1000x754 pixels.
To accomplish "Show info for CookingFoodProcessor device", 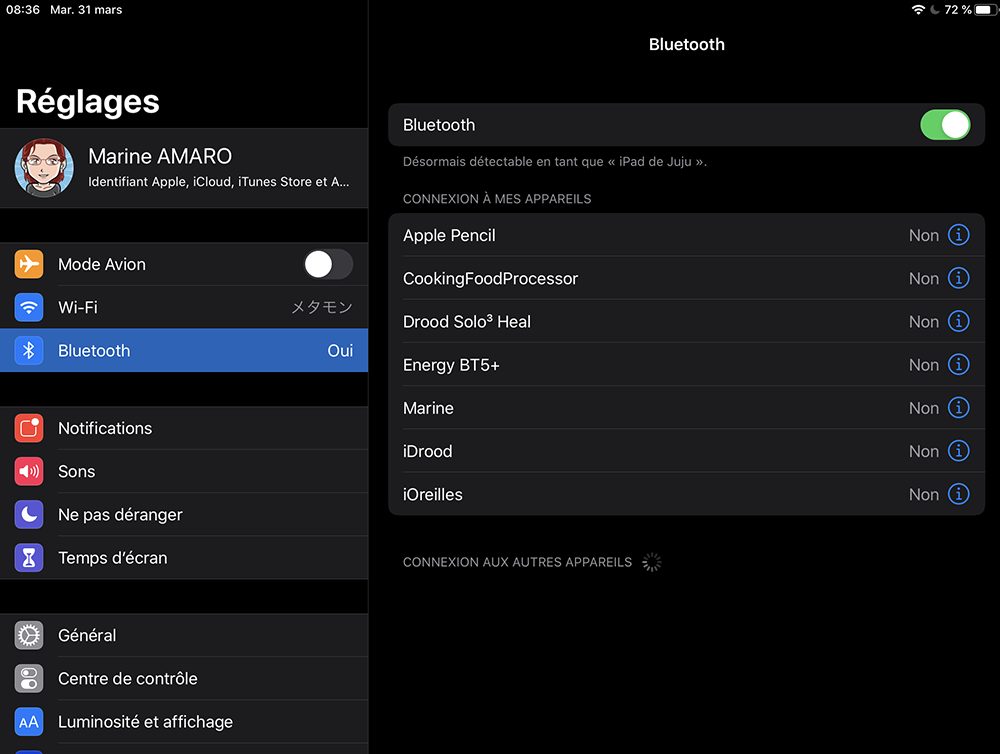I will pyautogui.click(x=958, y=278).
